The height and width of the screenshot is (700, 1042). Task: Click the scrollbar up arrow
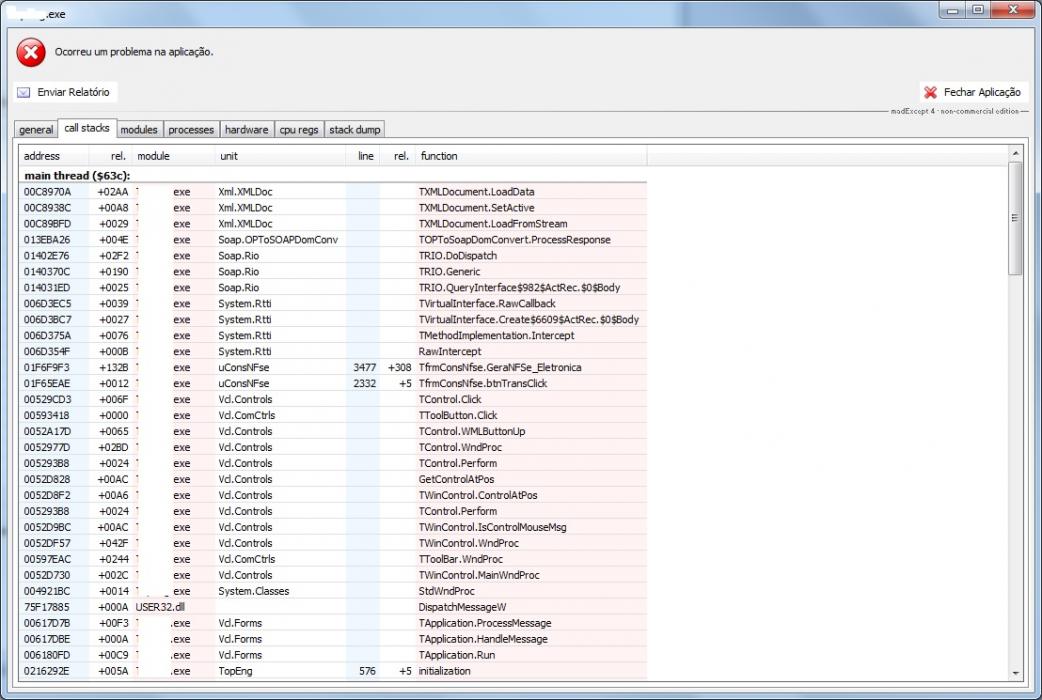point(1015,154)
